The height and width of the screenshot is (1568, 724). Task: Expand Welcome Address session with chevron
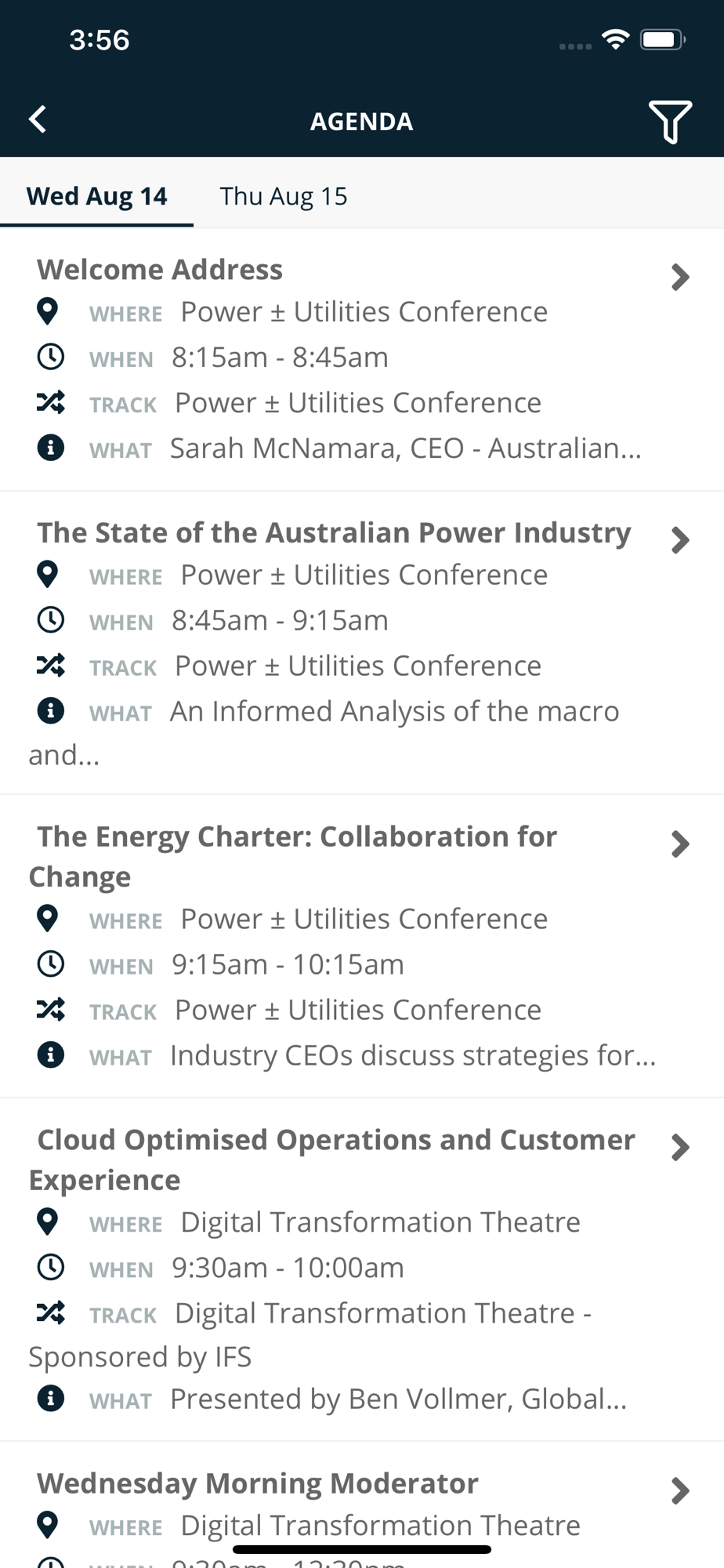[680, 277]
